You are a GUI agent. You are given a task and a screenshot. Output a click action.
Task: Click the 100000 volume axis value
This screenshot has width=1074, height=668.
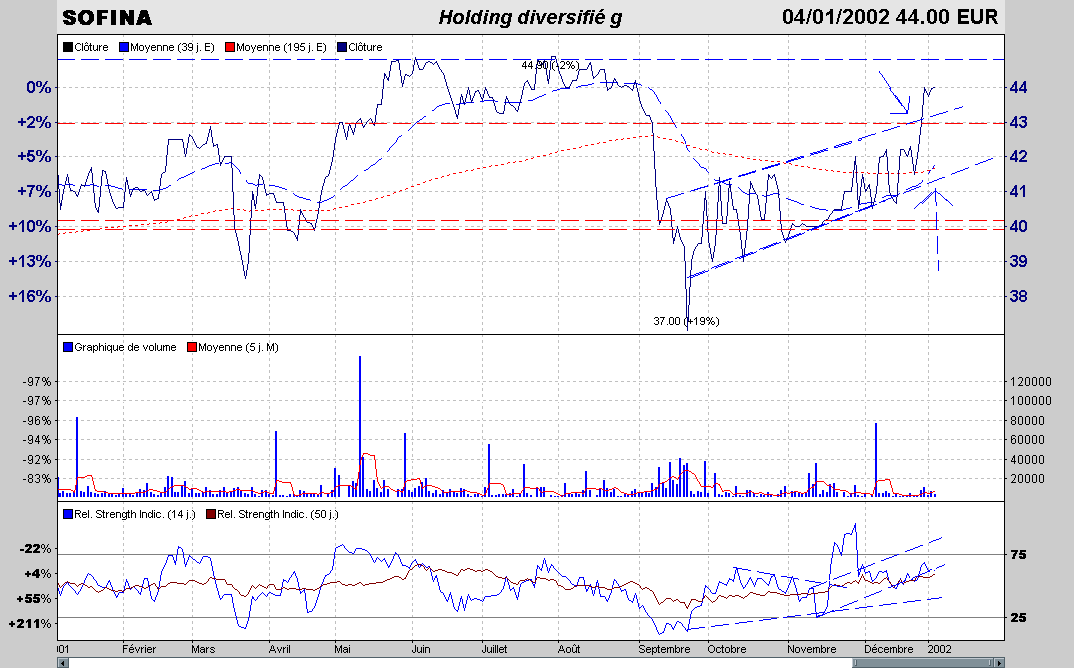pos(1030,401)
